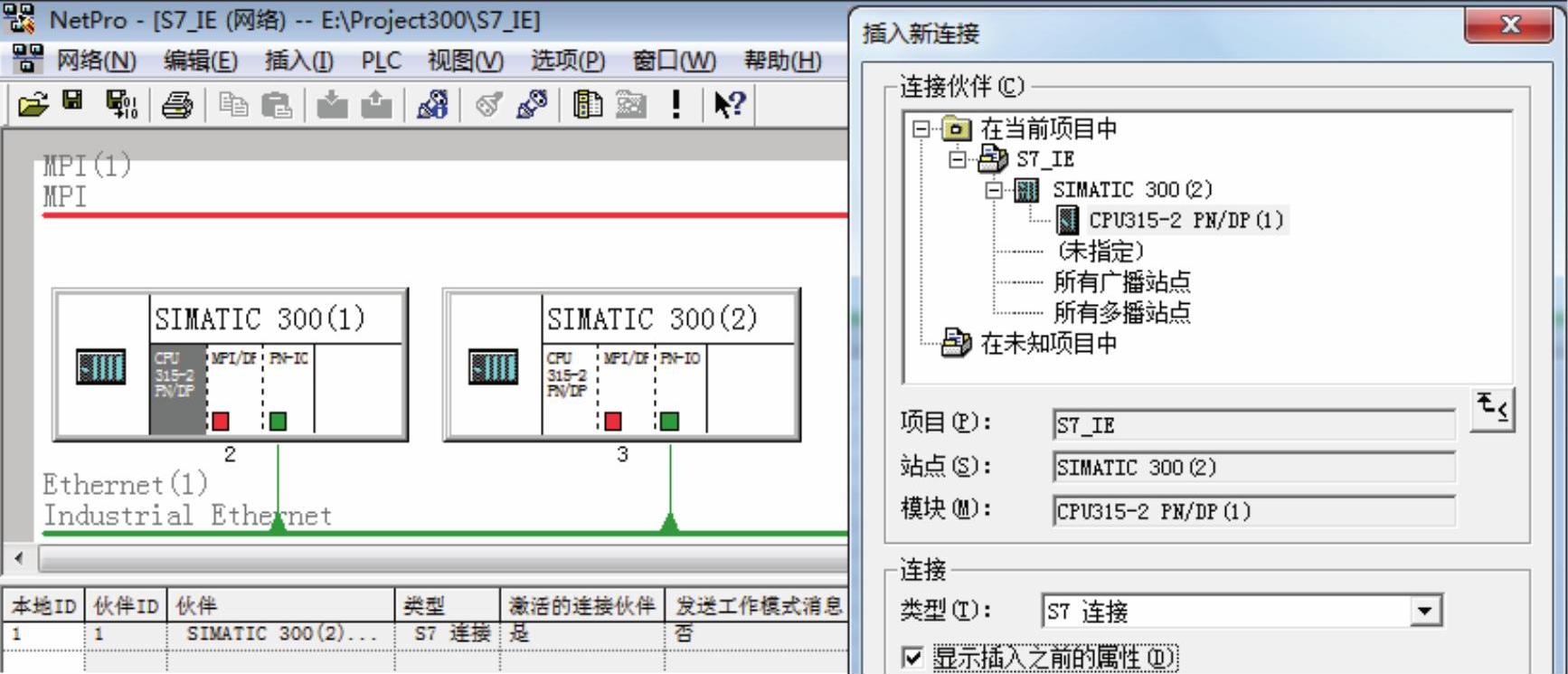
Task: Click the NetPro application icon in title bar
Action: coord(19,18)
